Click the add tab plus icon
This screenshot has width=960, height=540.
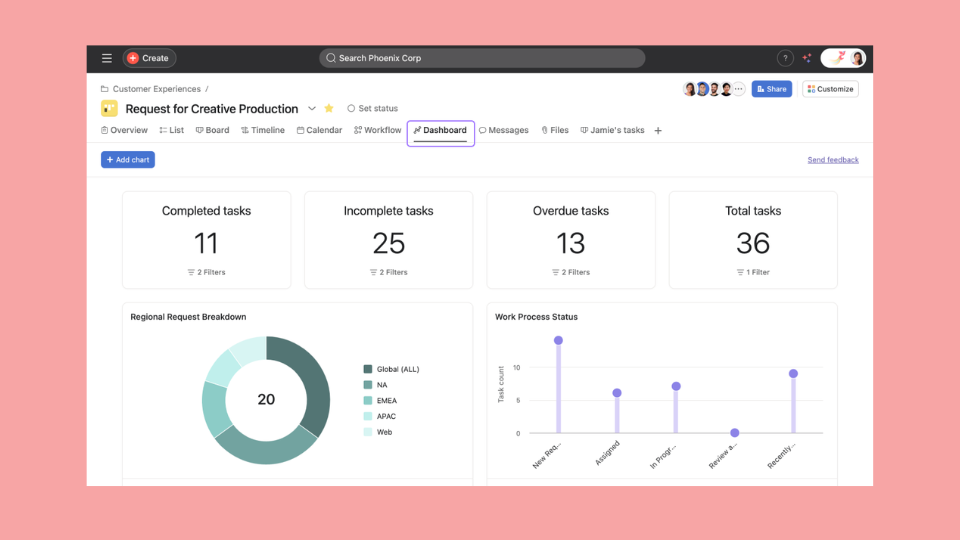click(658, 131)
